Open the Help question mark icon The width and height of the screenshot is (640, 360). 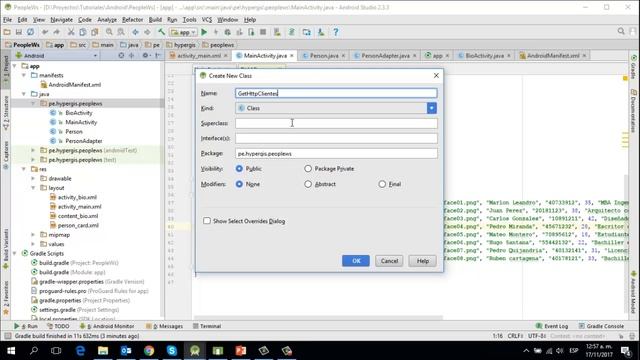coord(336,32)
